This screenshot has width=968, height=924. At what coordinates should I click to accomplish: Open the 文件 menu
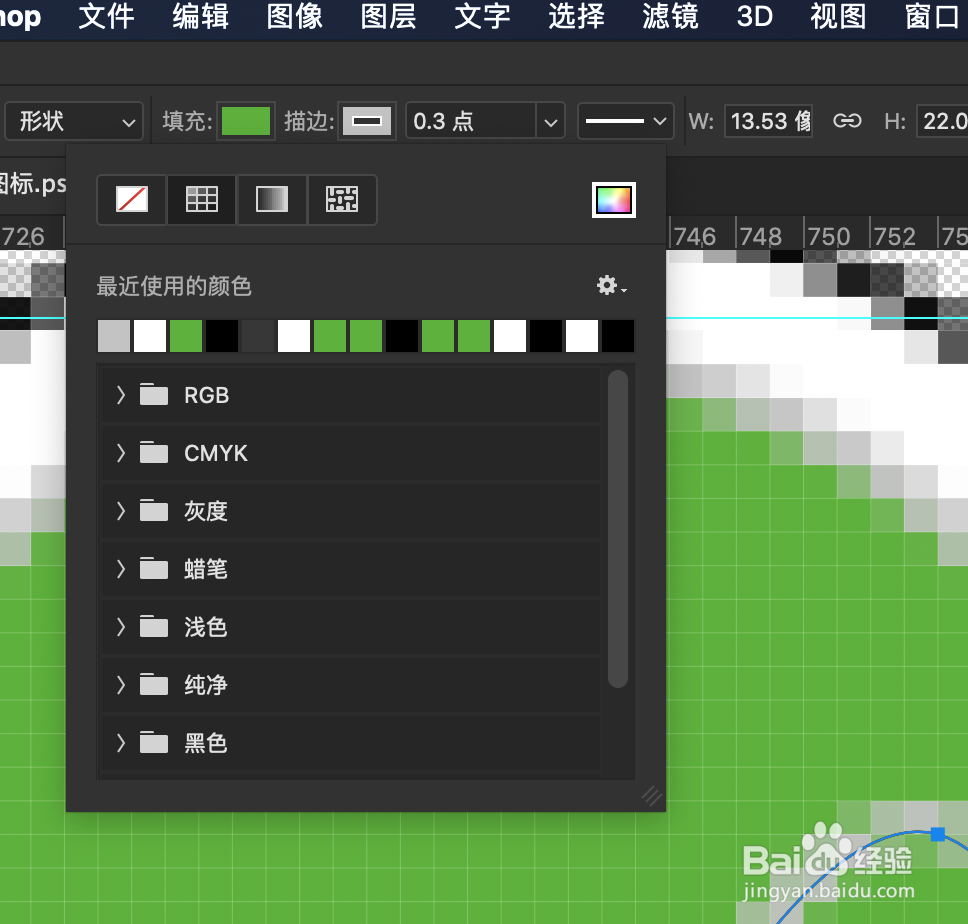tap(107, 17)
